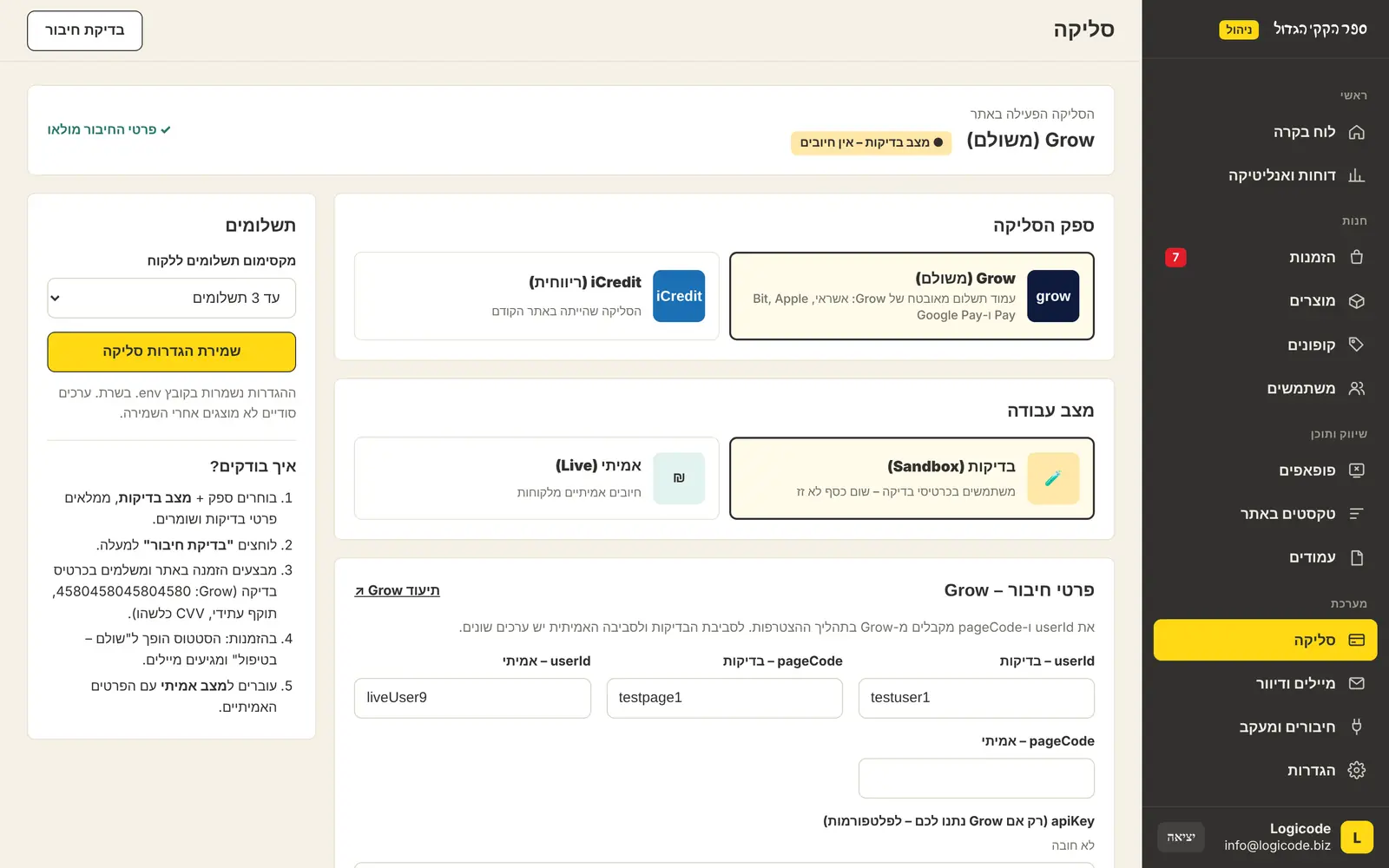Click the לוח בקרה home icon
The height and width of the screenshot is (868, 1389).
(1357, 132)
